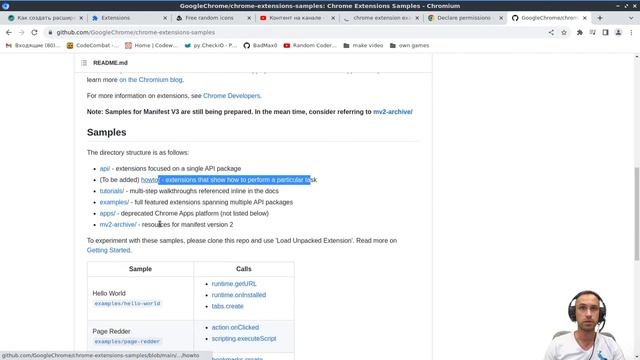Screen dimensions: 640x360
Task: Click the examples/page-redder code path
Action: pos(127,341)
